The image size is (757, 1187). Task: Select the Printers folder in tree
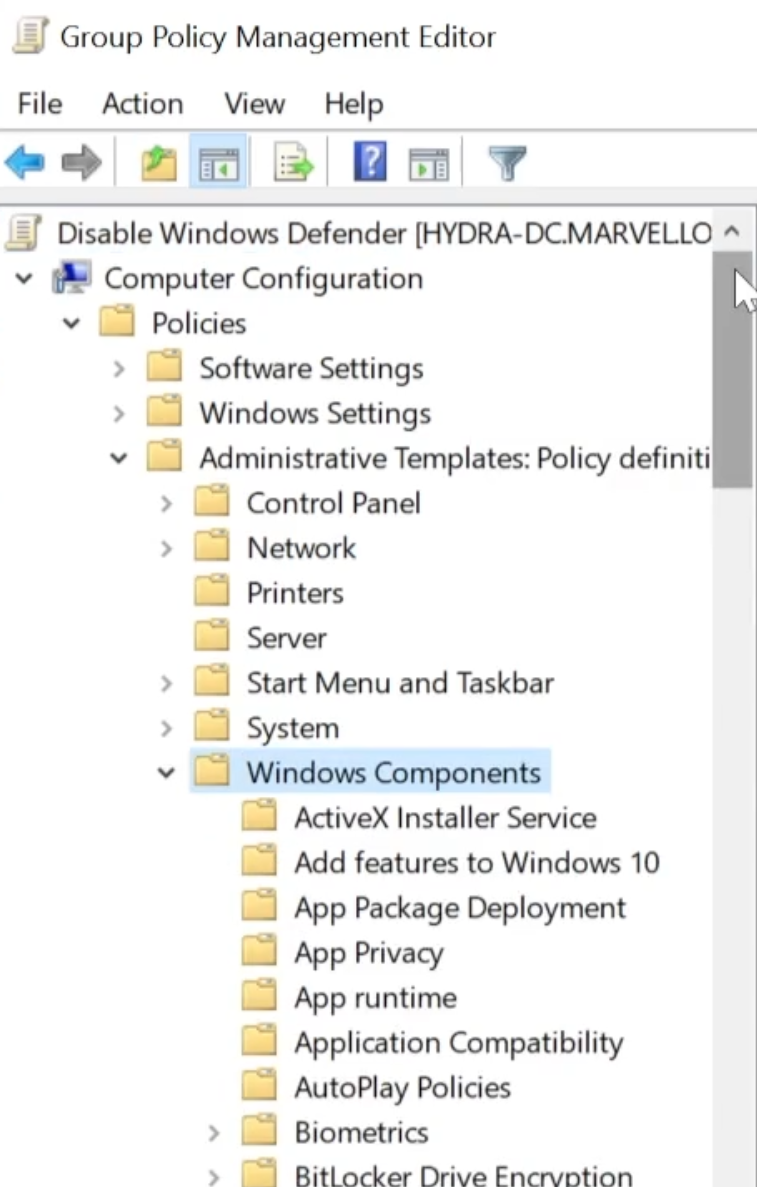tap(294, 593)
